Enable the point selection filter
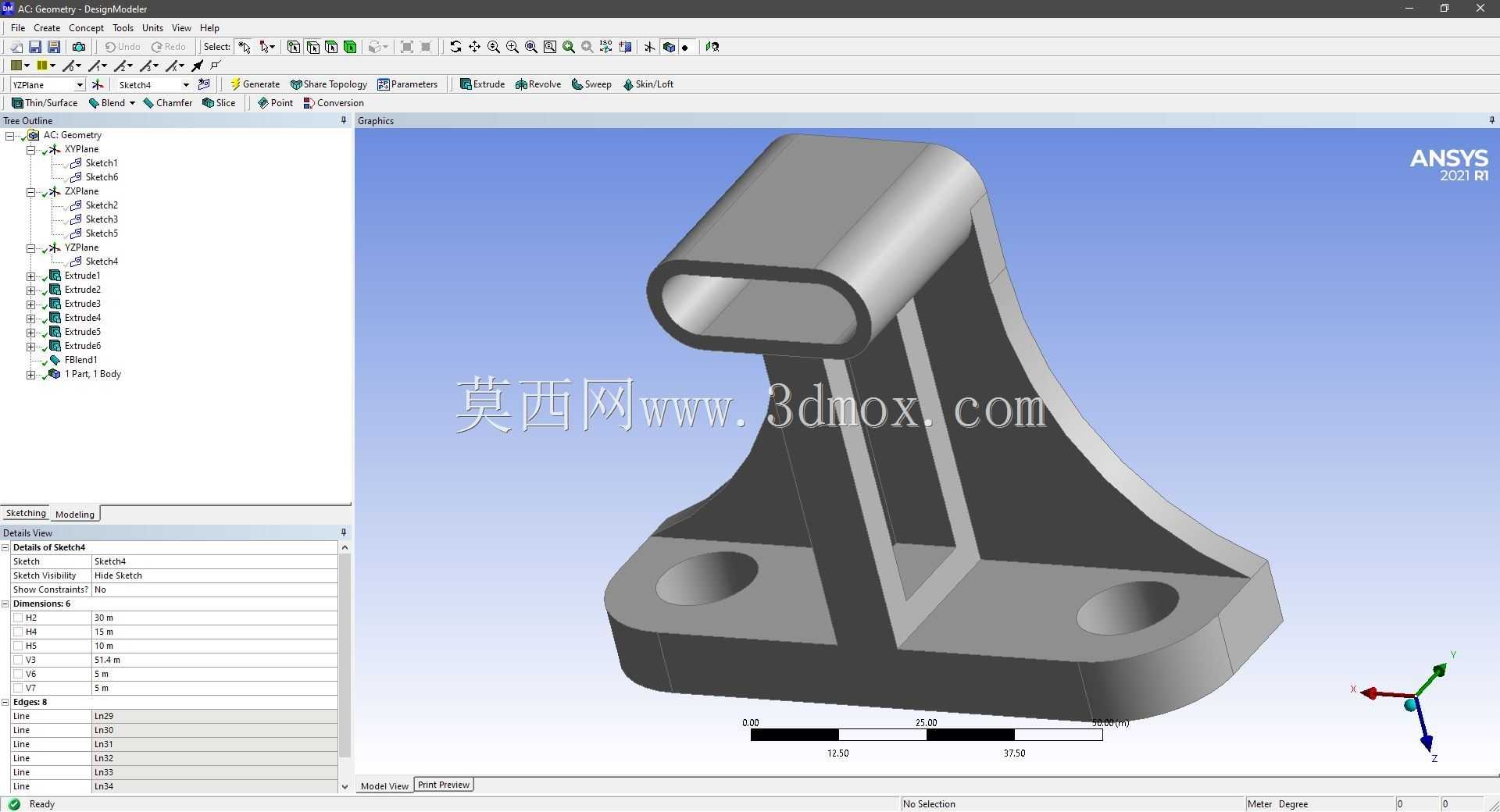 [294, 47]
